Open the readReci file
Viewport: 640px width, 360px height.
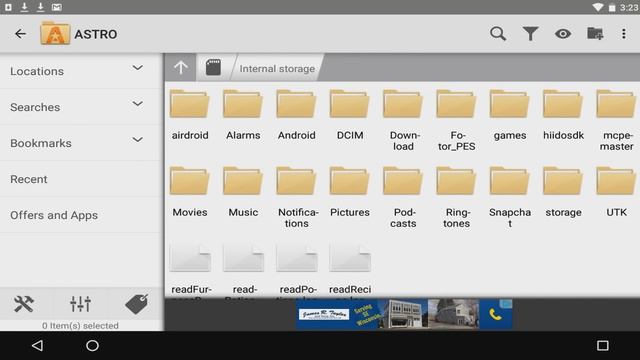click(x=350, y=270)
